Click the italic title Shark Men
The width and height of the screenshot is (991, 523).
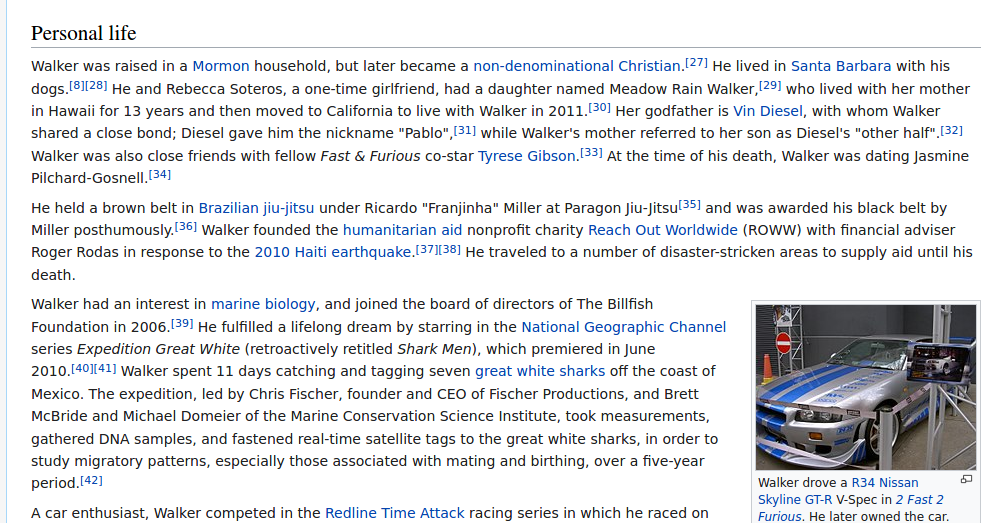click(433, 349)
